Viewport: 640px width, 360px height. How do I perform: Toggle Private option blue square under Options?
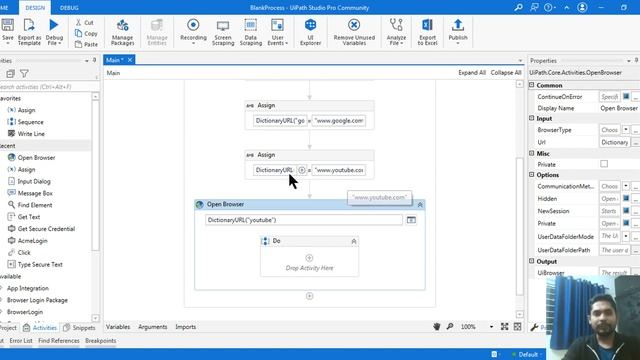click(x=626, y=223)
